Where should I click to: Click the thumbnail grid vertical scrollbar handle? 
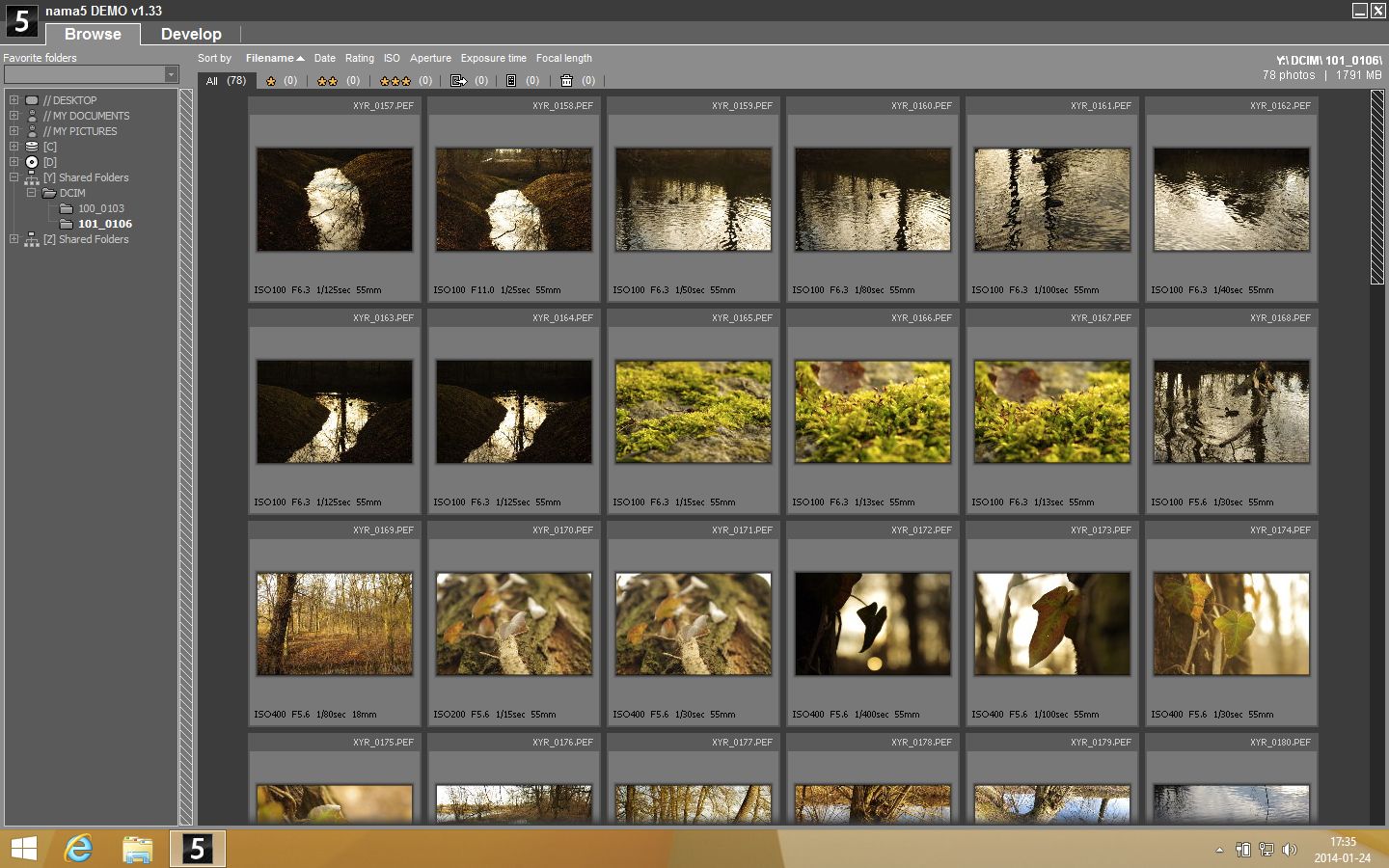tap(1377, 188)
